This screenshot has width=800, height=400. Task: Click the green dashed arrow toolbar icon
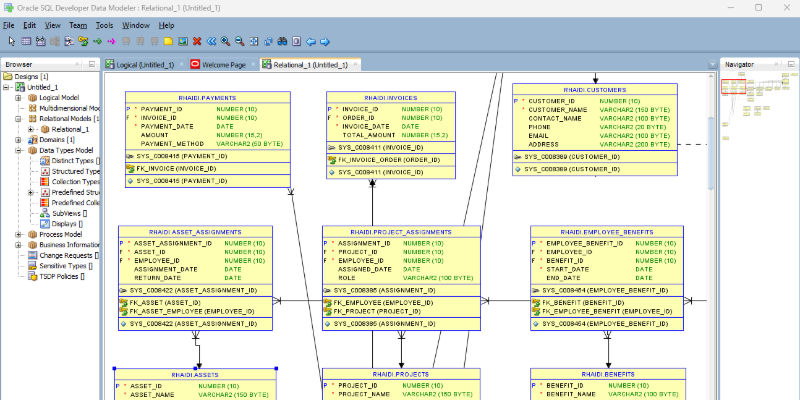[x=97, y=41]
